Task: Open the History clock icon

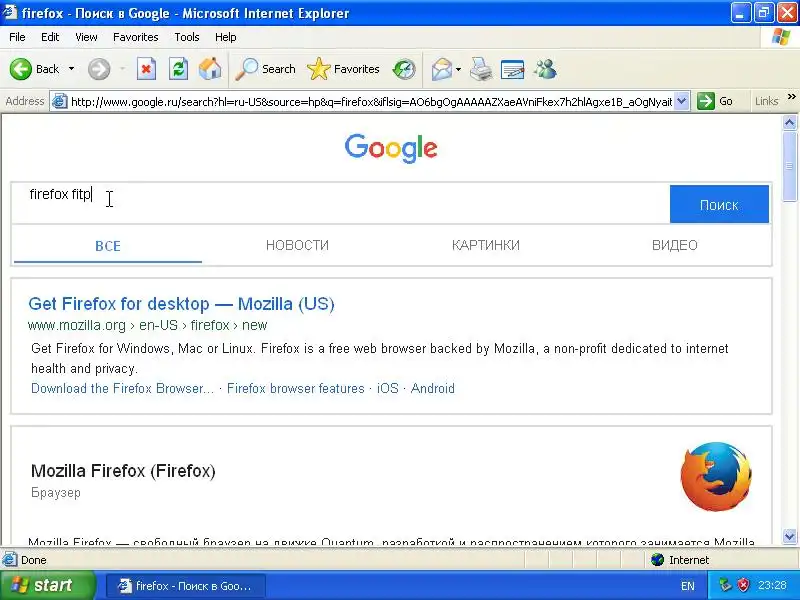Action: [x=404, y=69]
